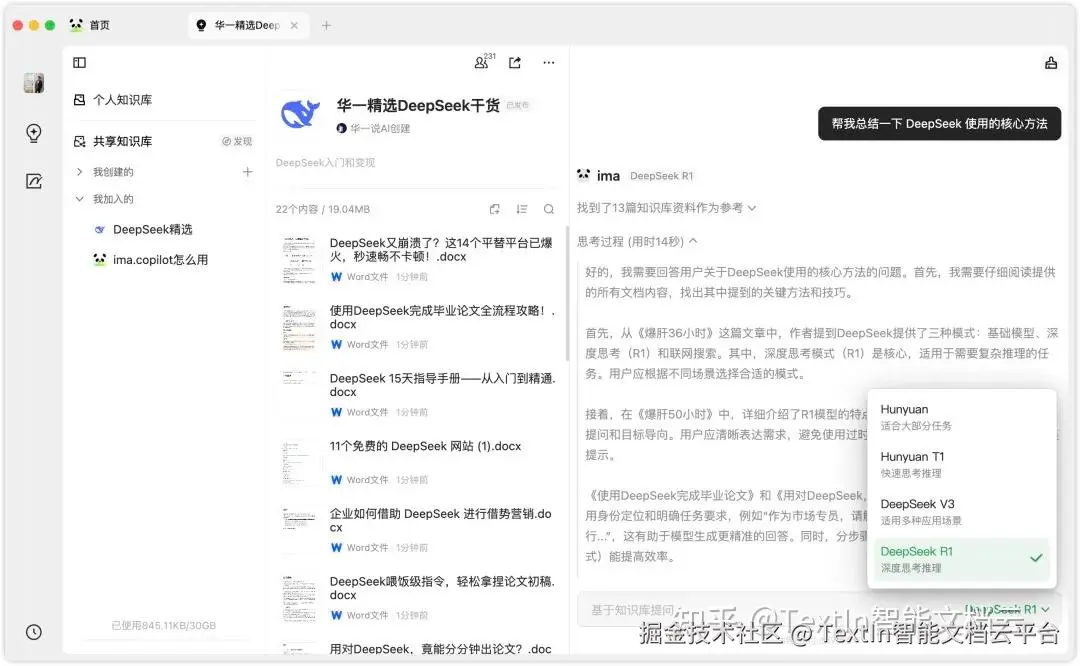Open the three-dot more options menu
Image resolution: width=1080 pixels, height=666 pixels.
click(548, 63)
